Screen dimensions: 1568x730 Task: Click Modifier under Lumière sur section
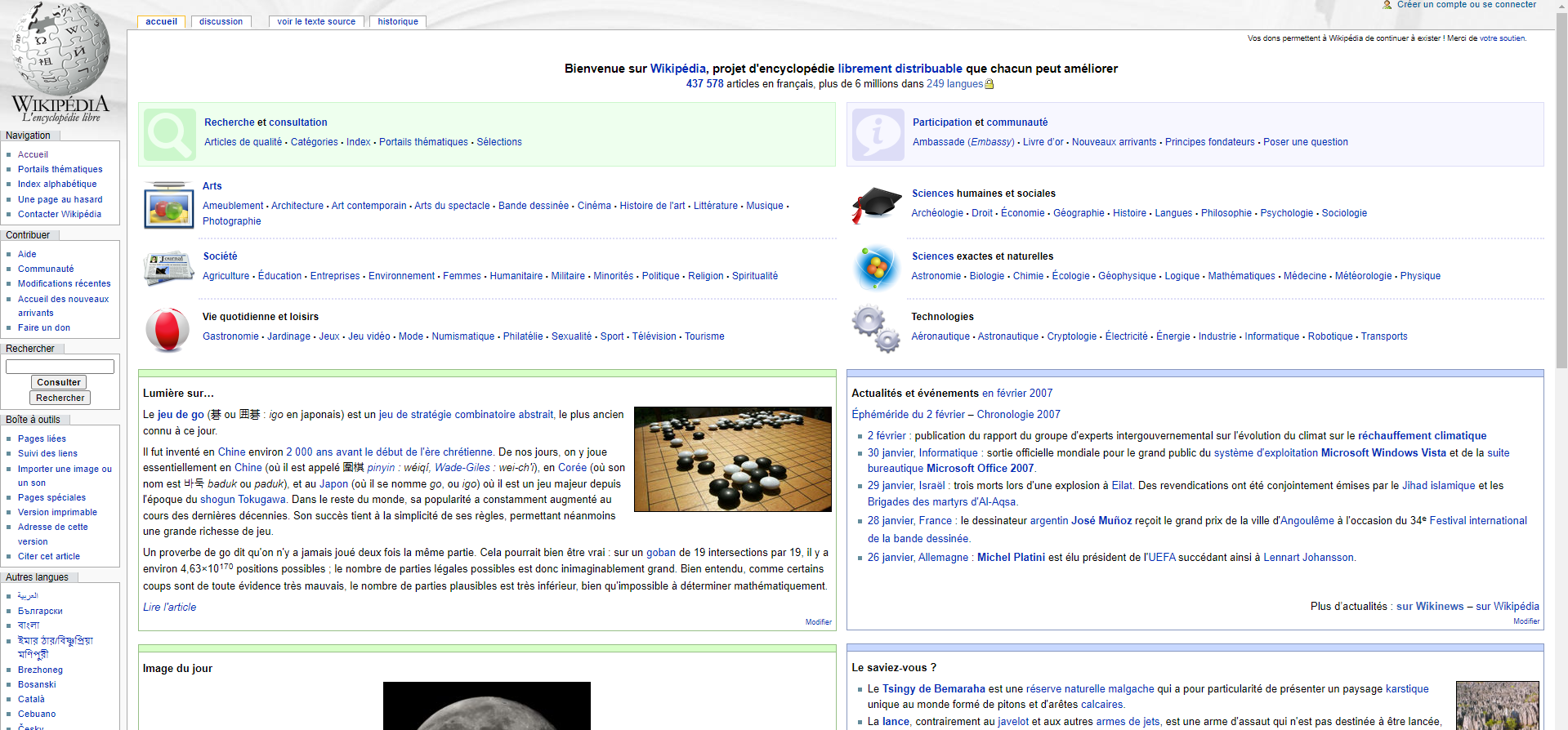point(818,622)
